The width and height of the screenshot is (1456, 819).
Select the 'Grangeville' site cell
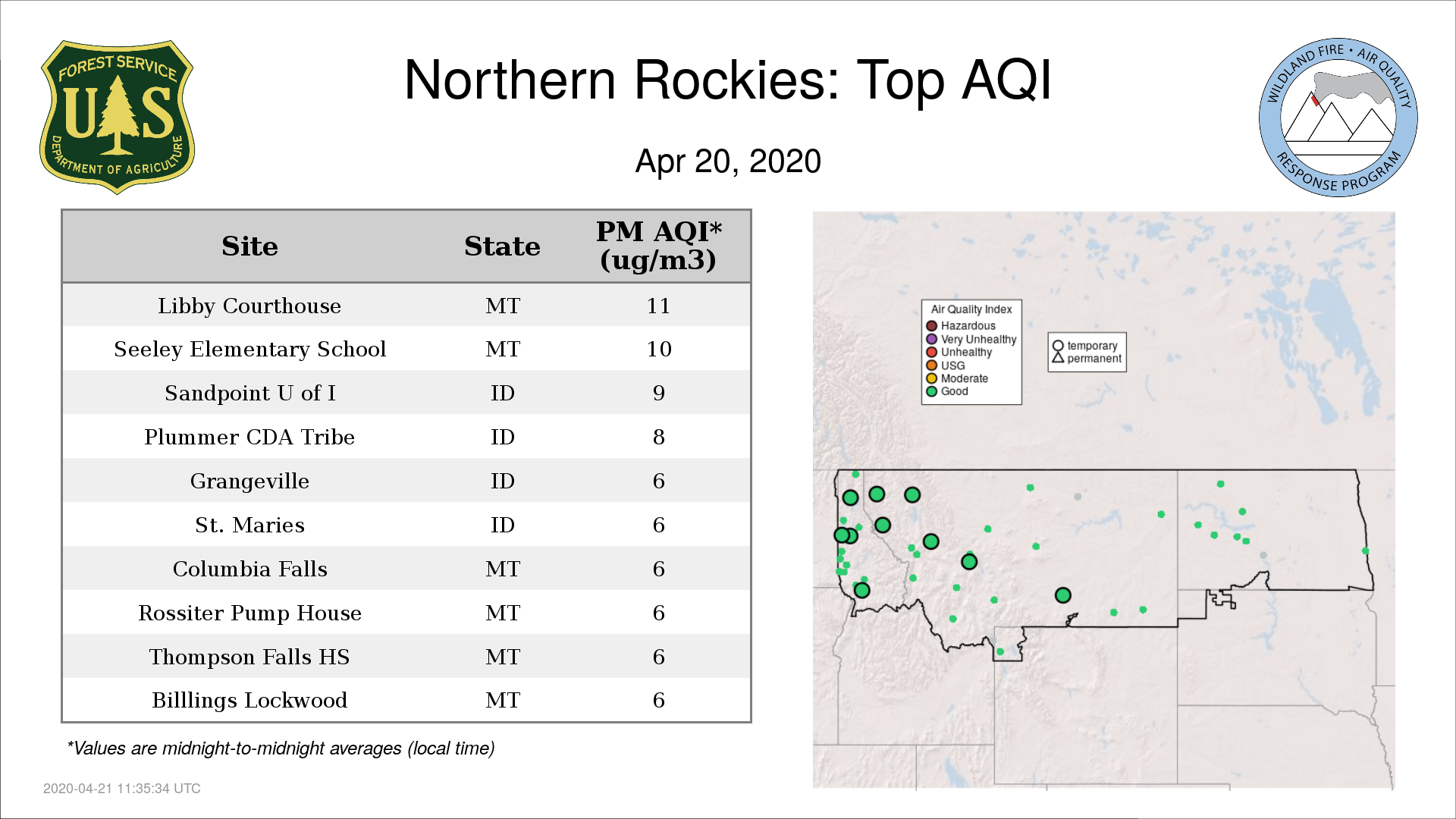pyautogui.click(x=249, y=481)
